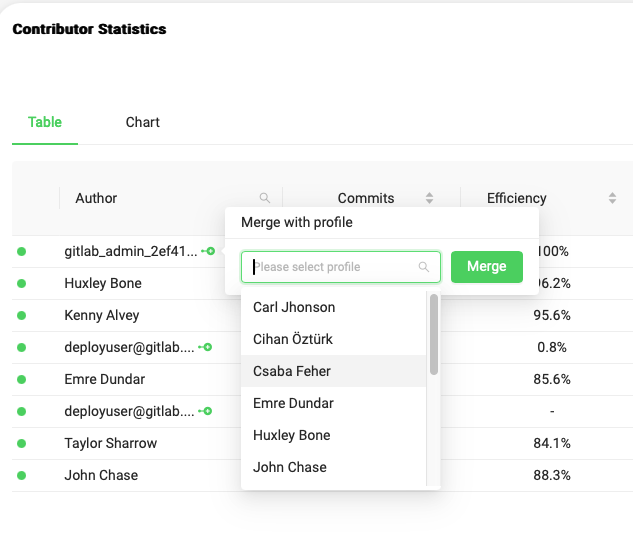Pick Csaba Feher from dropdown options

[x=292, y=371]
